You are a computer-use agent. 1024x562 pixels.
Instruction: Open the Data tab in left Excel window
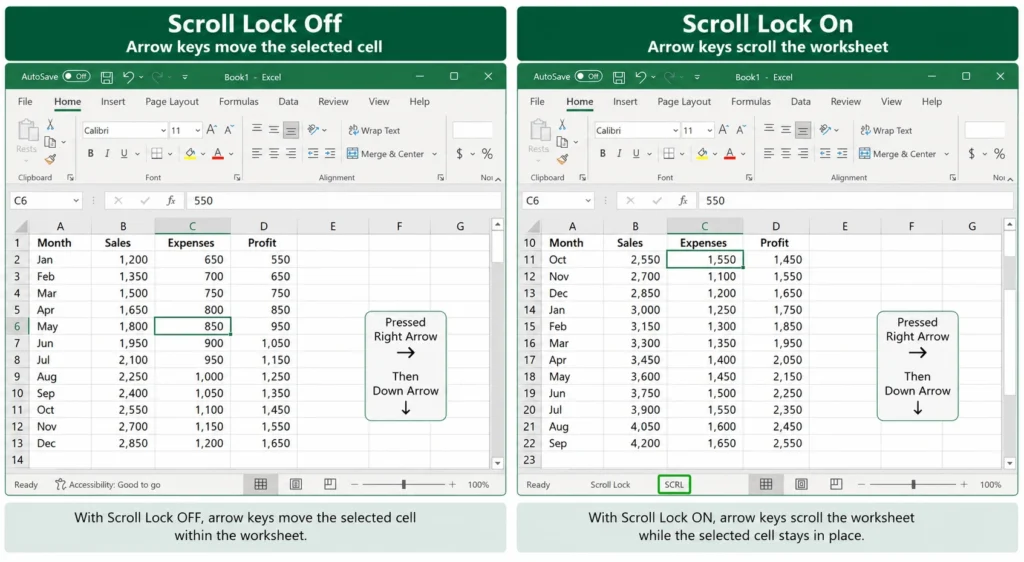click(x=288, y=102)
